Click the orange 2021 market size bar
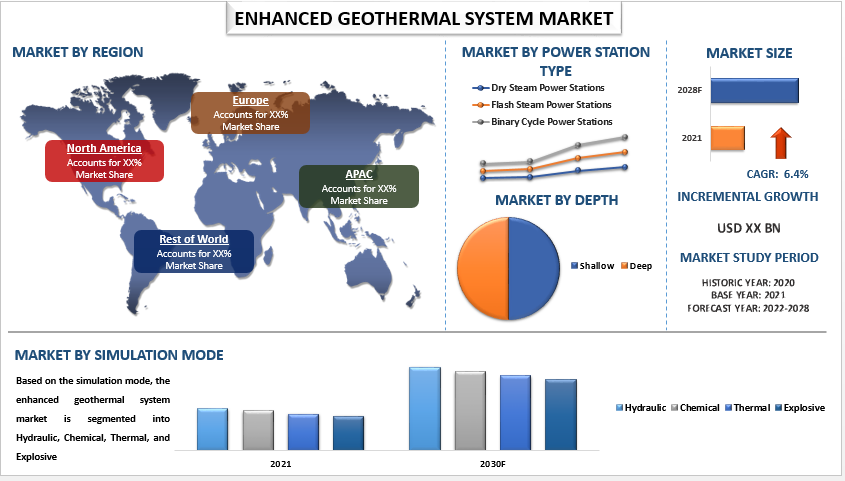 click(x=728, y=139)
